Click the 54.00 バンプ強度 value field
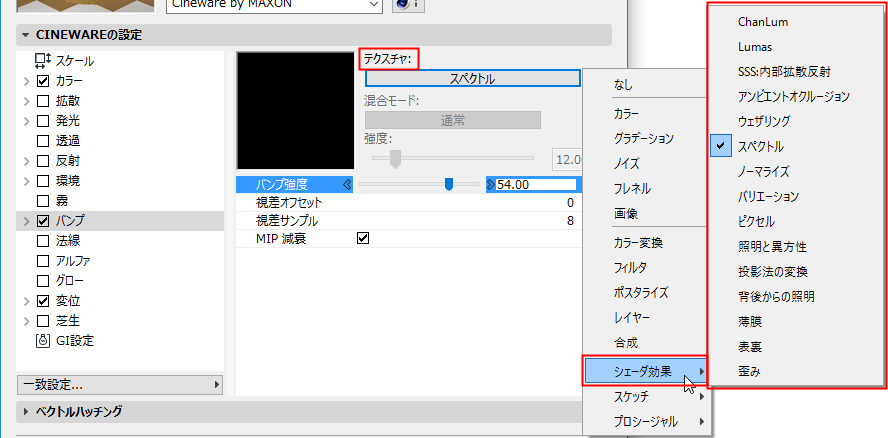 pos(536,184)
